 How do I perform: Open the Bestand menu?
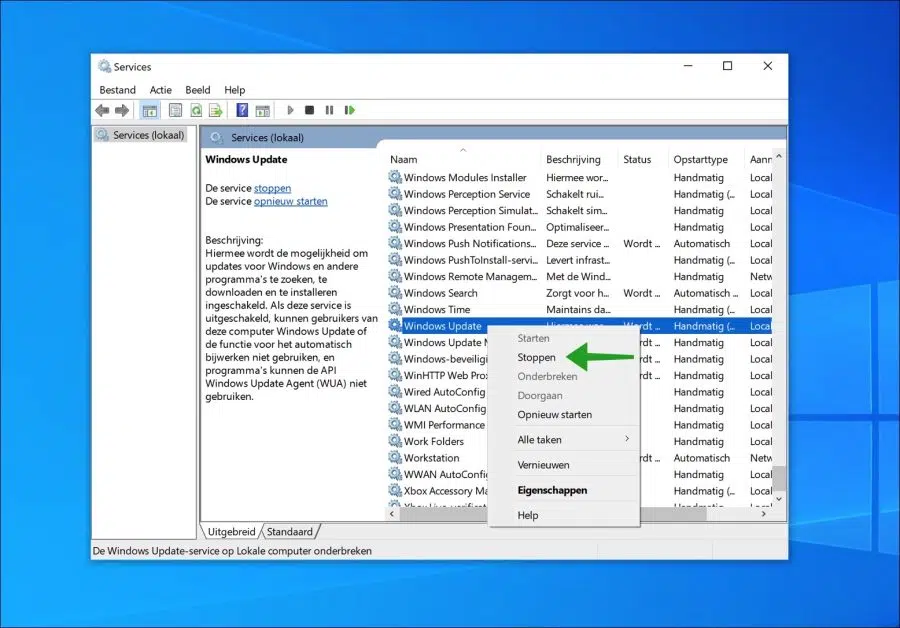118,90
